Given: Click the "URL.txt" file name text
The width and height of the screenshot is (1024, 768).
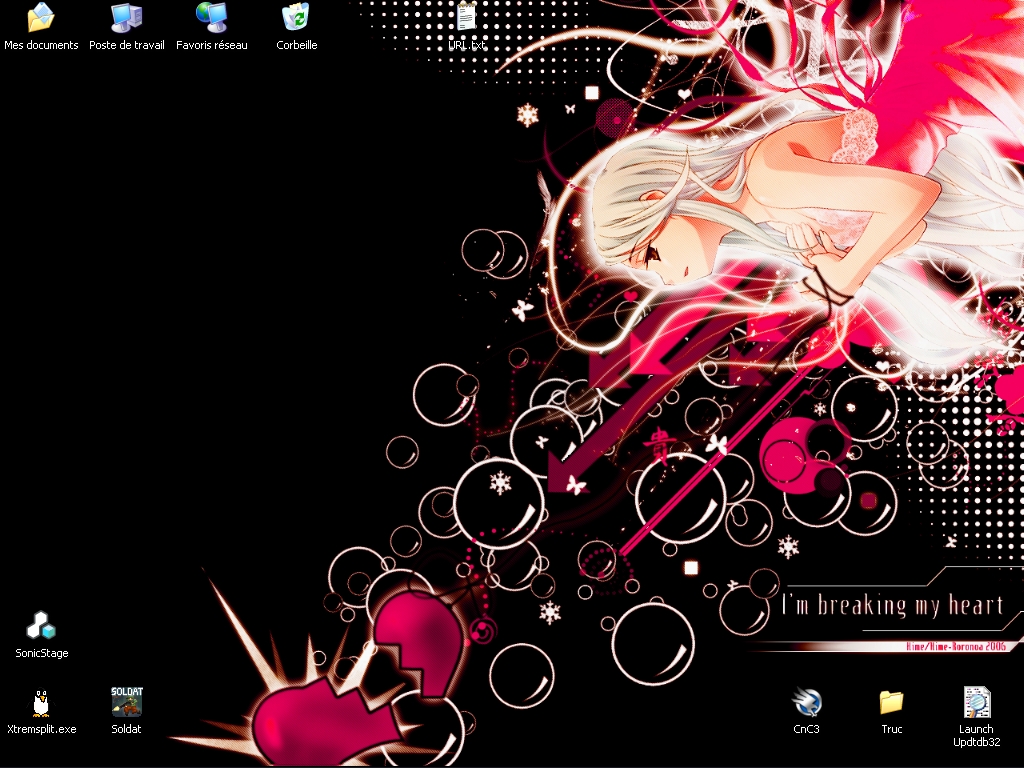Looking at the screenshot, I should click(466, 45).
